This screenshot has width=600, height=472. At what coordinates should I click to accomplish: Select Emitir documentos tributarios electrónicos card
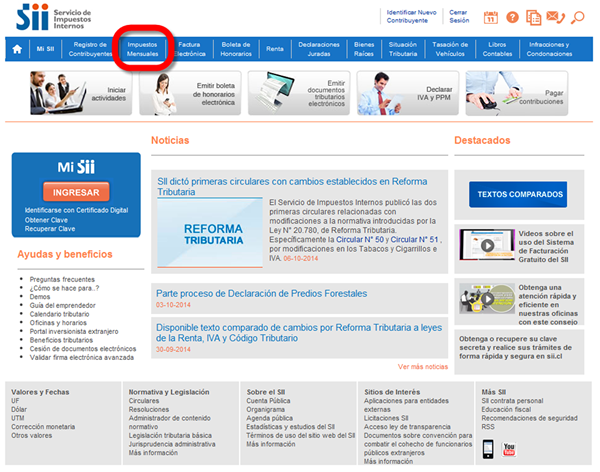(x=299, y=93)
